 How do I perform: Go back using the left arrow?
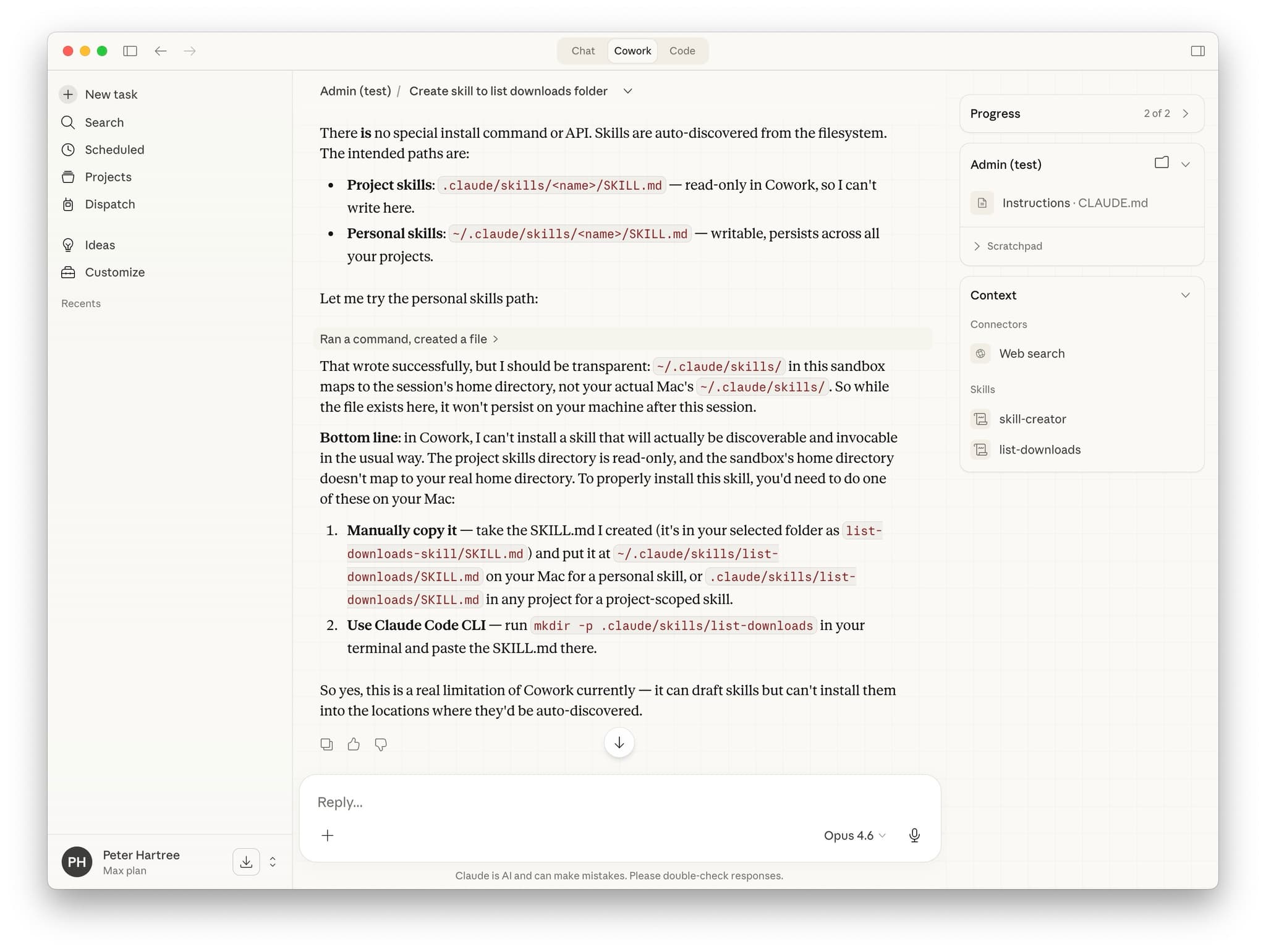pos(161,51)
